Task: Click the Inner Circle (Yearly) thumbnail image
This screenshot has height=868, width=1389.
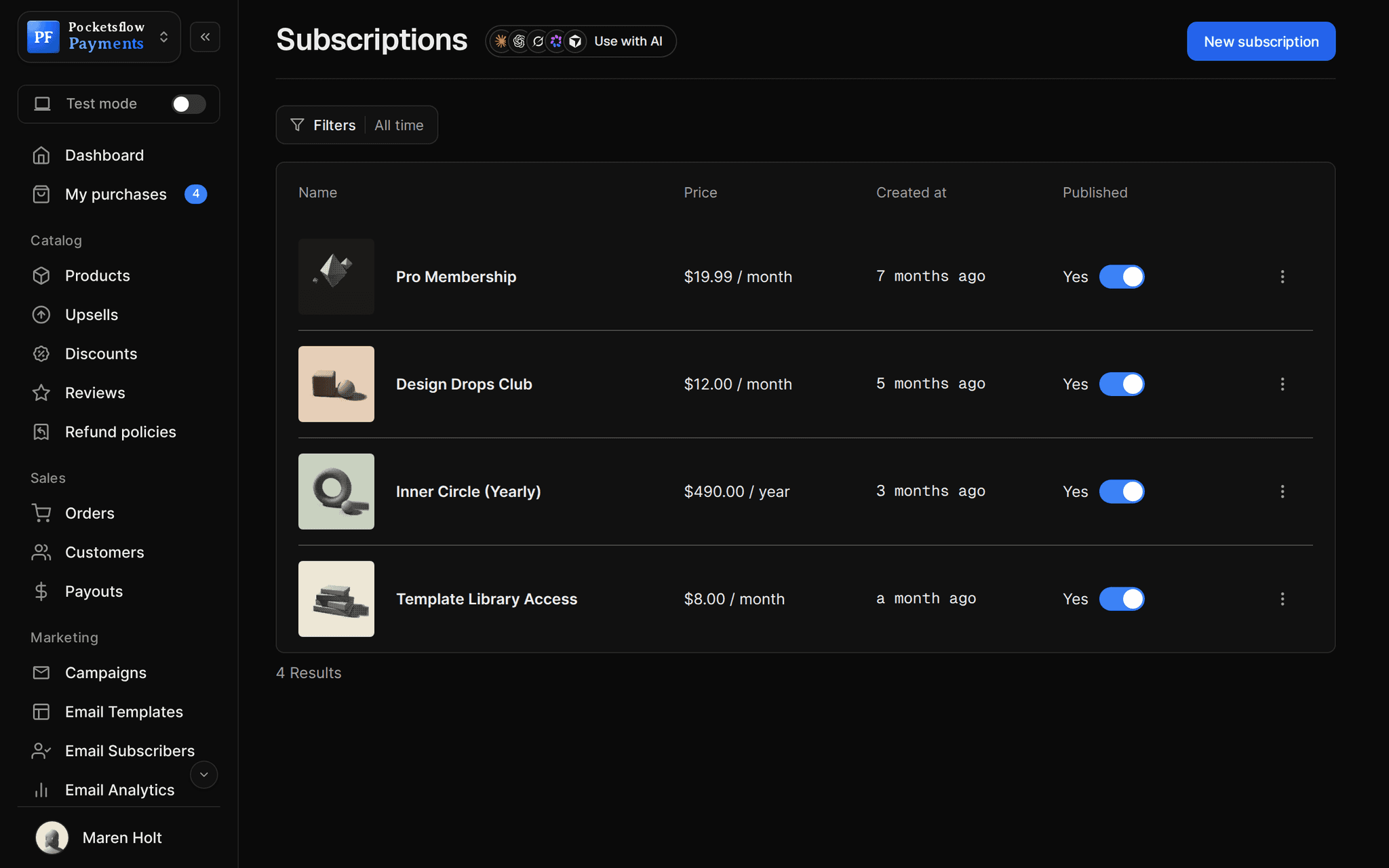Action: coord(336,492)
